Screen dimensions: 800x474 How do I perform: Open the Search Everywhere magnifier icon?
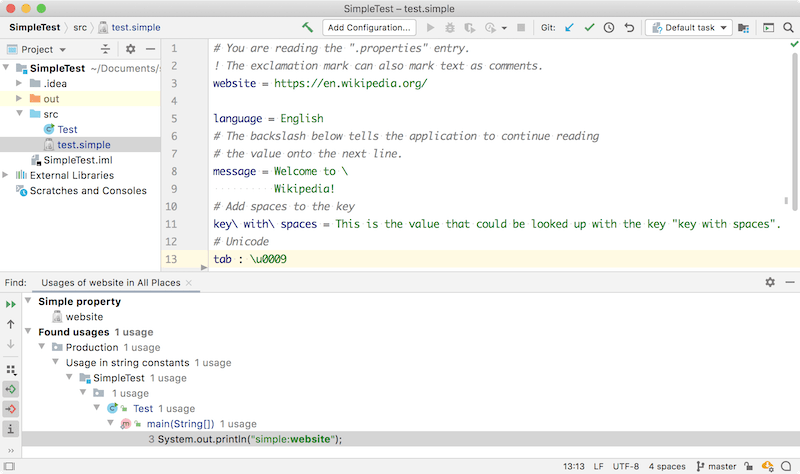click(788, 28)
